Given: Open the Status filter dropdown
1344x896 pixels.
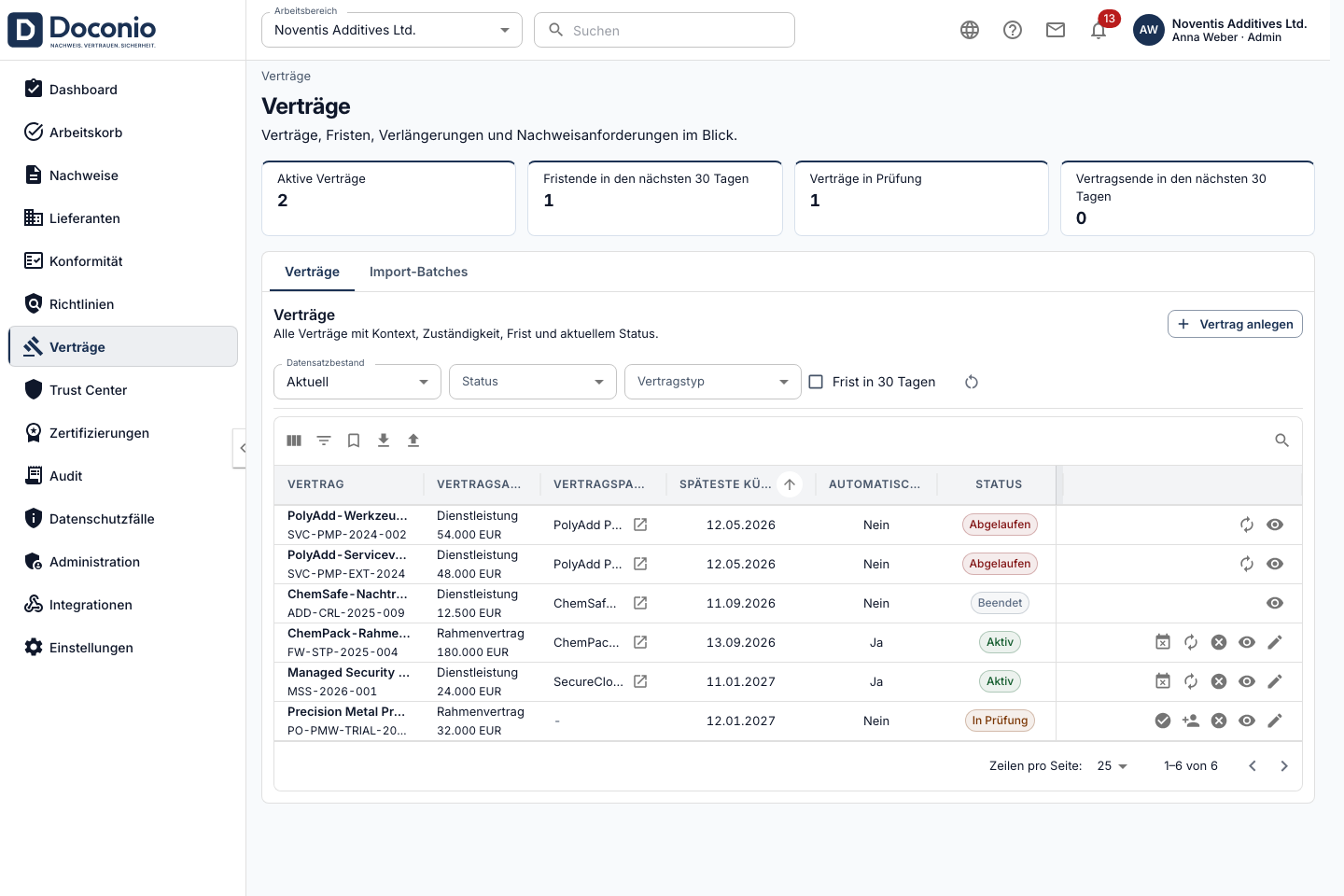Looking at the screenshot, I should coord(533,382).
